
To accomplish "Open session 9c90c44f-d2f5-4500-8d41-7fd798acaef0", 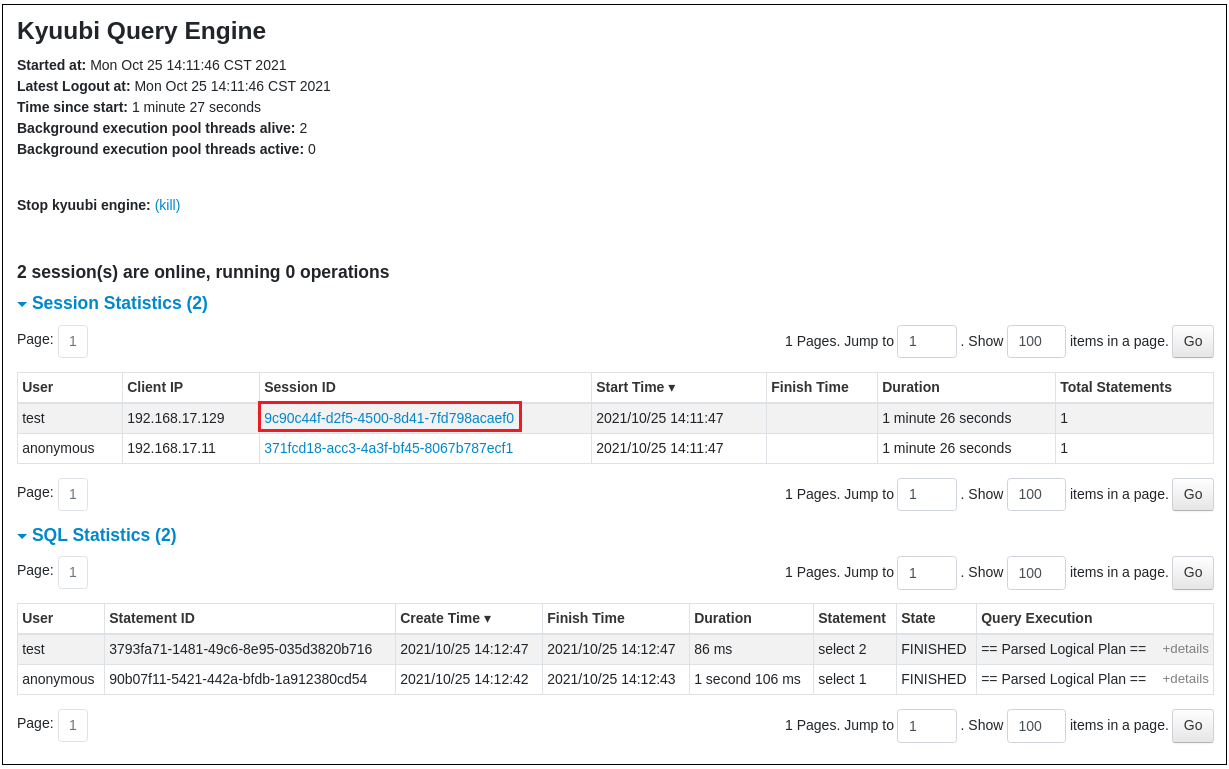I will [389, 418].
